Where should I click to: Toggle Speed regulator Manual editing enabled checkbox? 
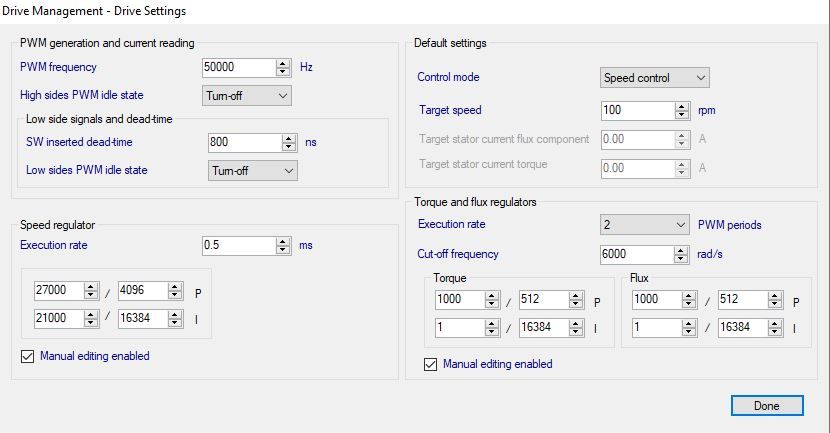28,356
